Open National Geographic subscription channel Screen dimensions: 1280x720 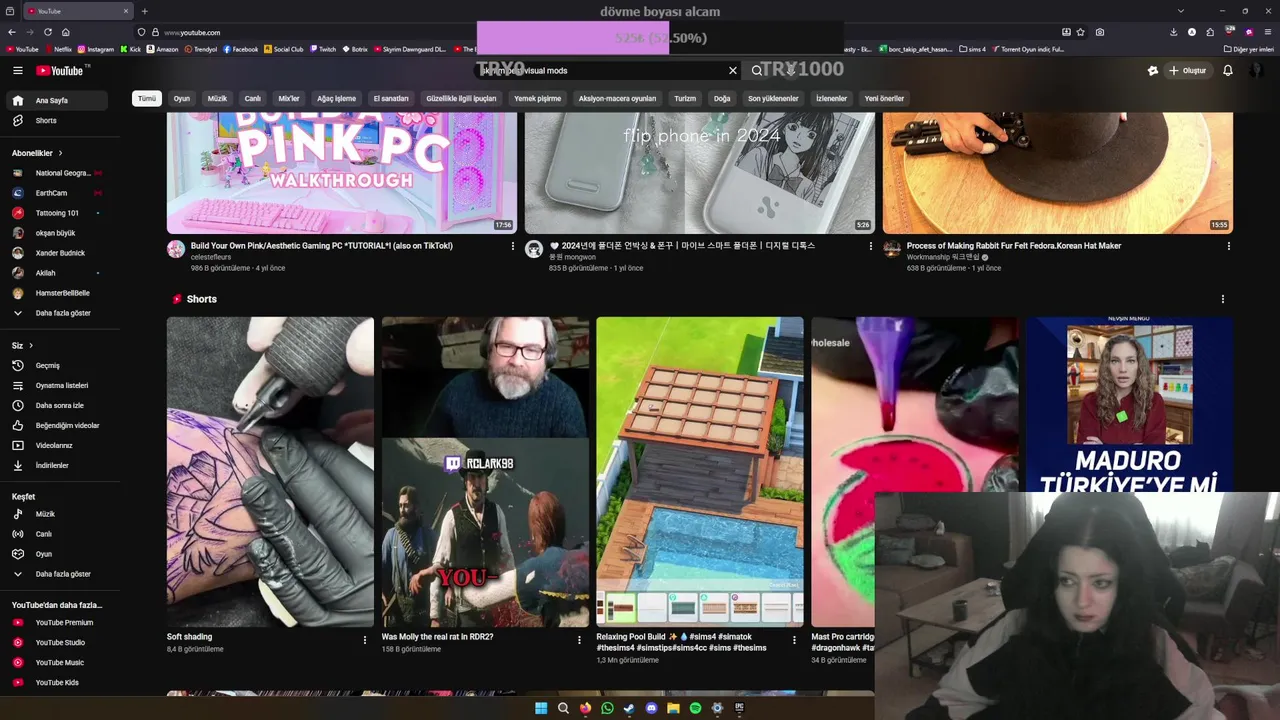pyautogui.click(x=58, y=173)
